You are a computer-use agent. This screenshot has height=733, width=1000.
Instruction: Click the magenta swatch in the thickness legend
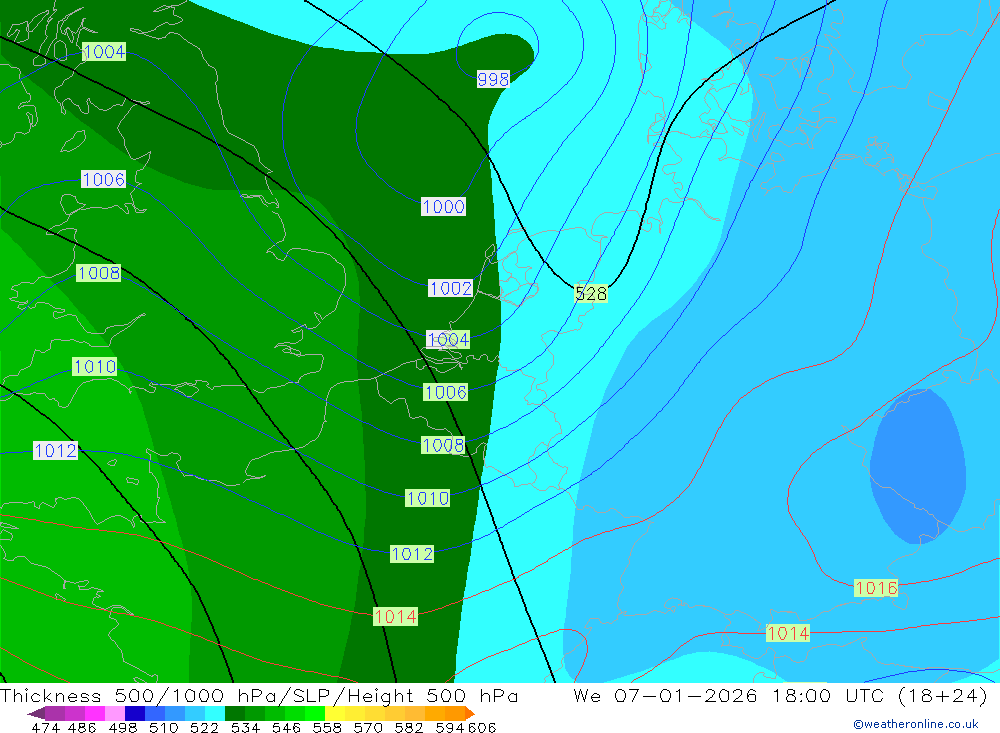[x=94, y=713]
